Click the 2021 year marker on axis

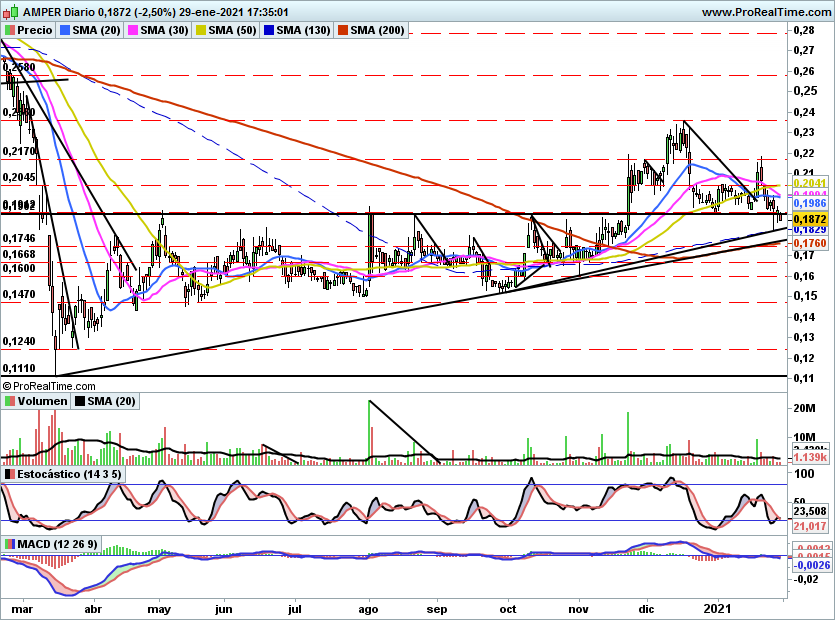click(716, 609)
